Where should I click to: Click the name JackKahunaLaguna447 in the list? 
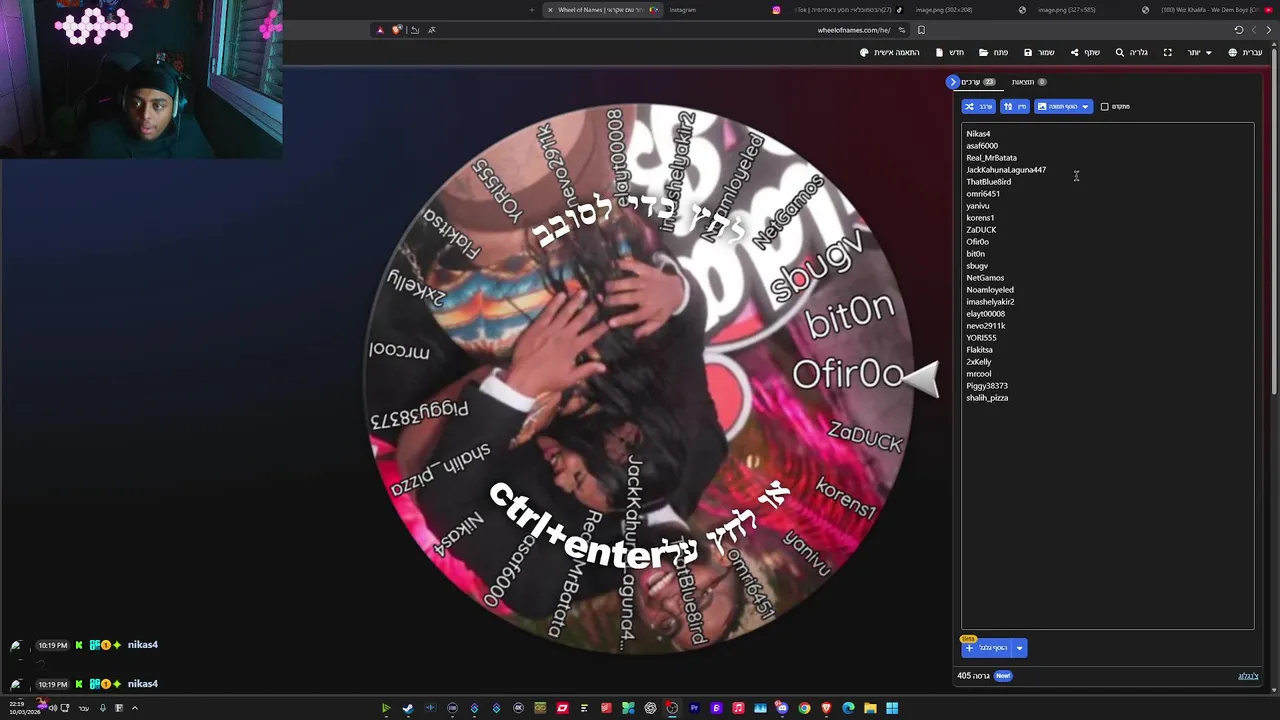click(1006, 170)
